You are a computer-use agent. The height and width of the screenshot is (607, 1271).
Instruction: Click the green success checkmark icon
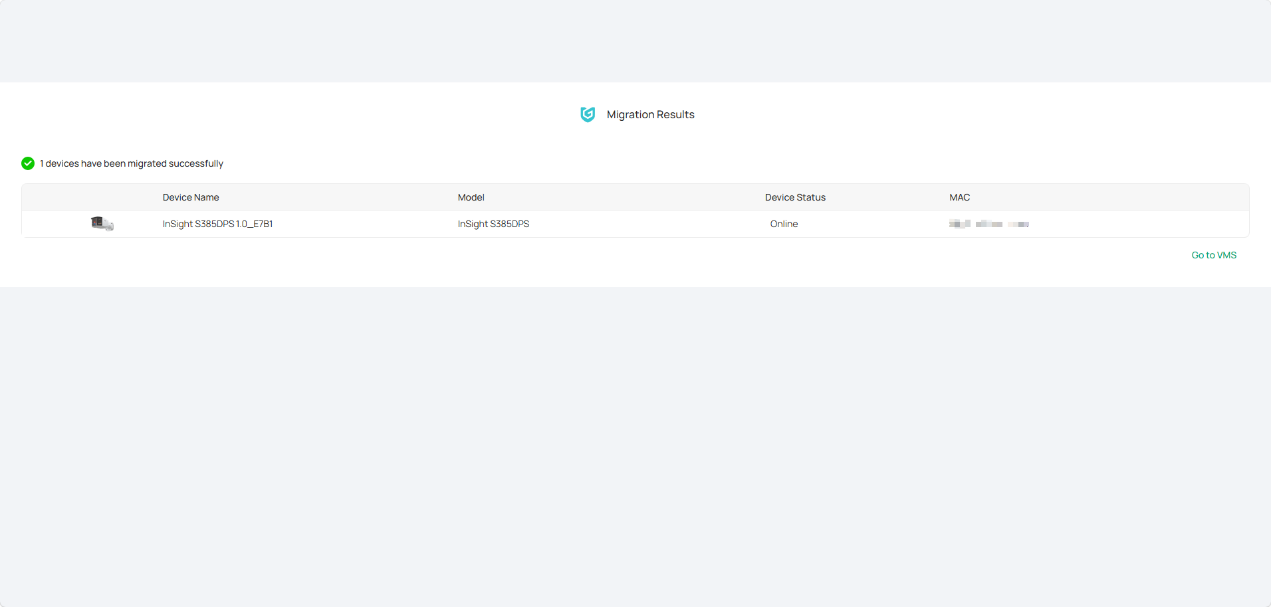pos(28,163)
